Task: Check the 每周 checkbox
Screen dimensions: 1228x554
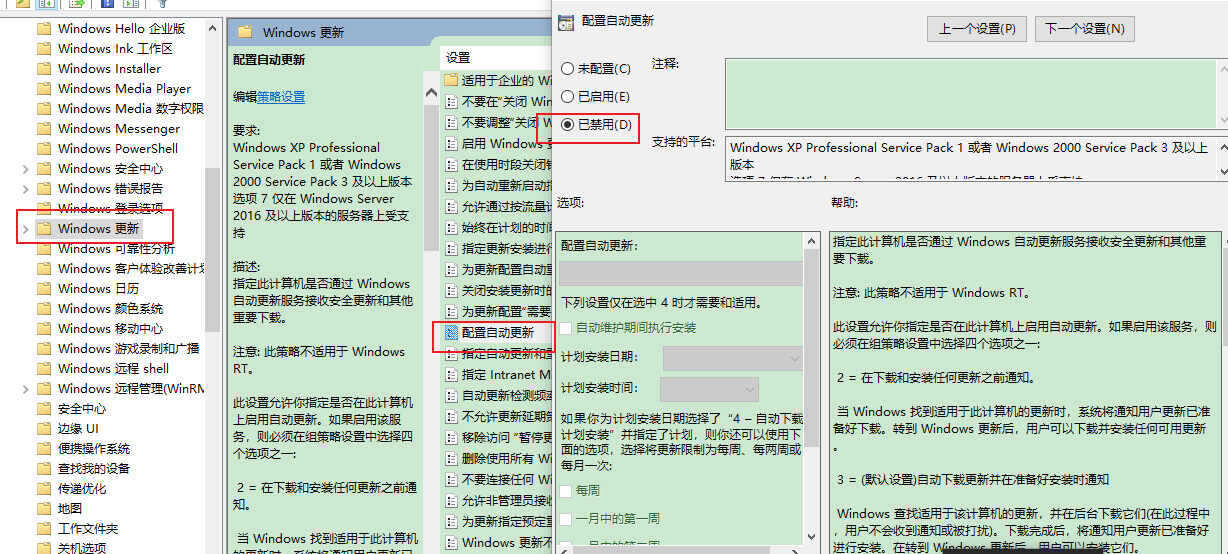Action: [566, 491]
